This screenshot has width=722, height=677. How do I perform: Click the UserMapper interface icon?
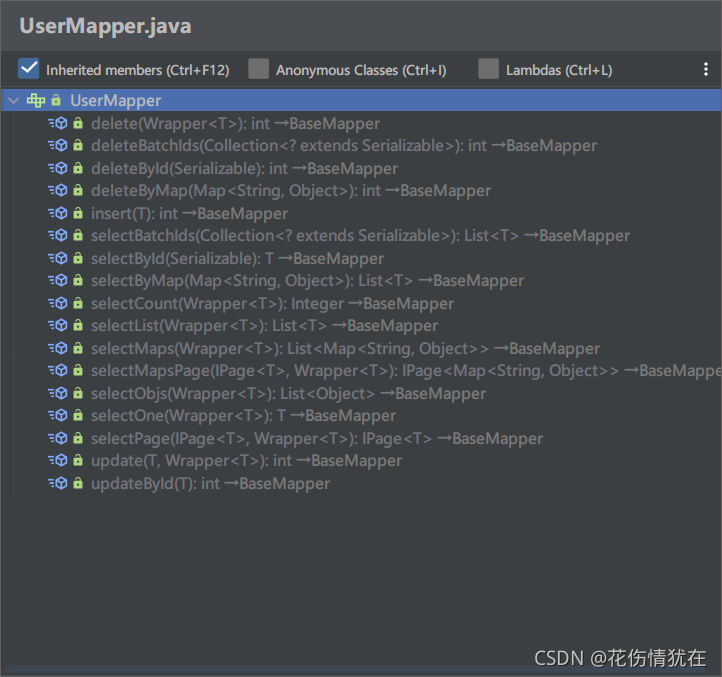(x=36, y=100)
